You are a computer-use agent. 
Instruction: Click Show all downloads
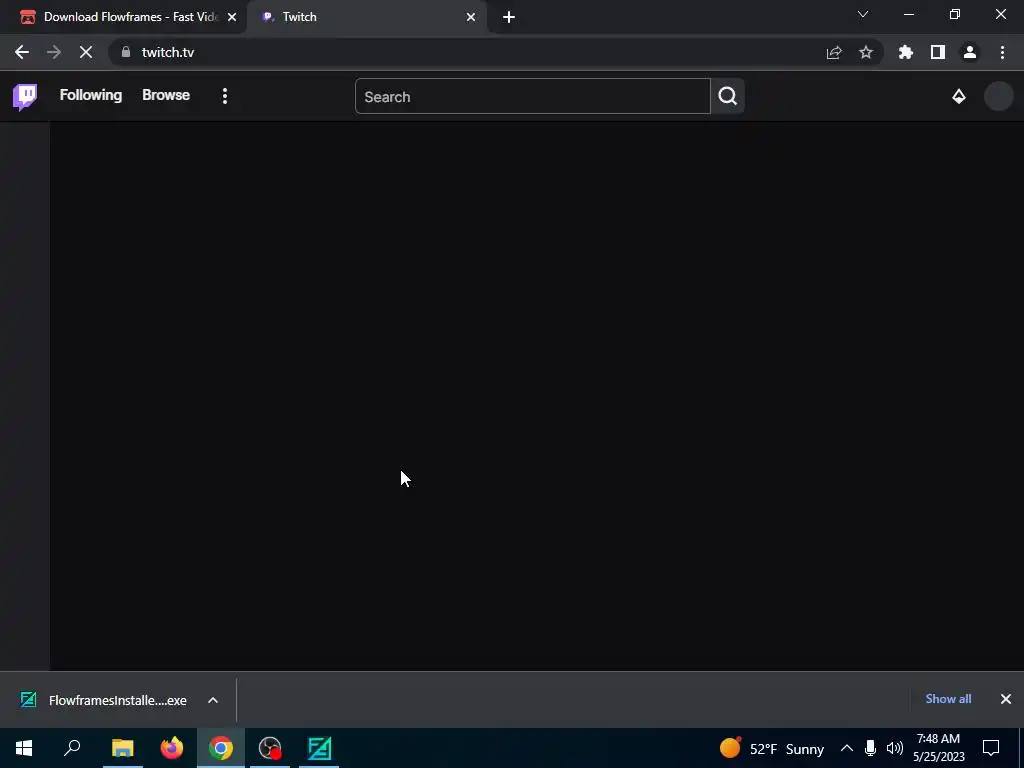pos(948,699)
